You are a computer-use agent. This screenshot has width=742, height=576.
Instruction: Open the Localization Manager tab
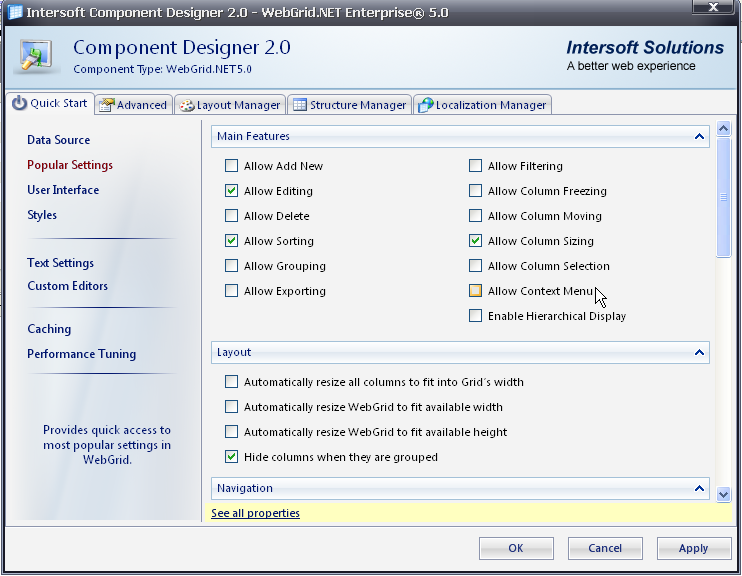point(482,105)
